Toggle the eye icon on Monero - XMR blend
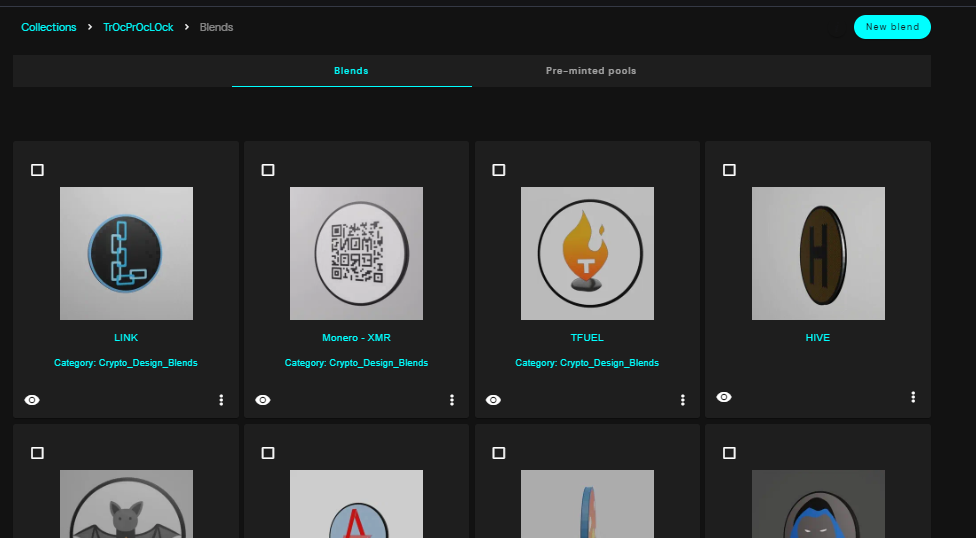 point(263,400)
